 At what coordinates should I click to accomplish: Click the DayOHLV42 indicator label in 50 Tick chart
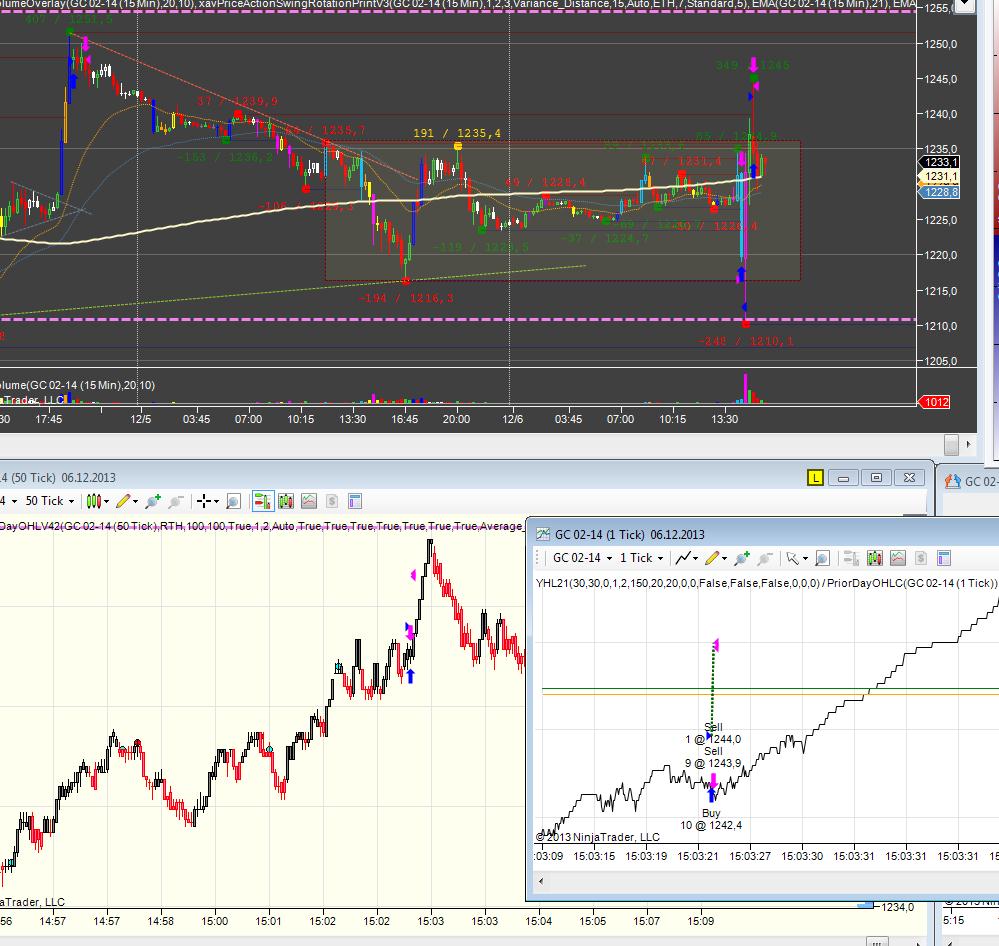261,526
